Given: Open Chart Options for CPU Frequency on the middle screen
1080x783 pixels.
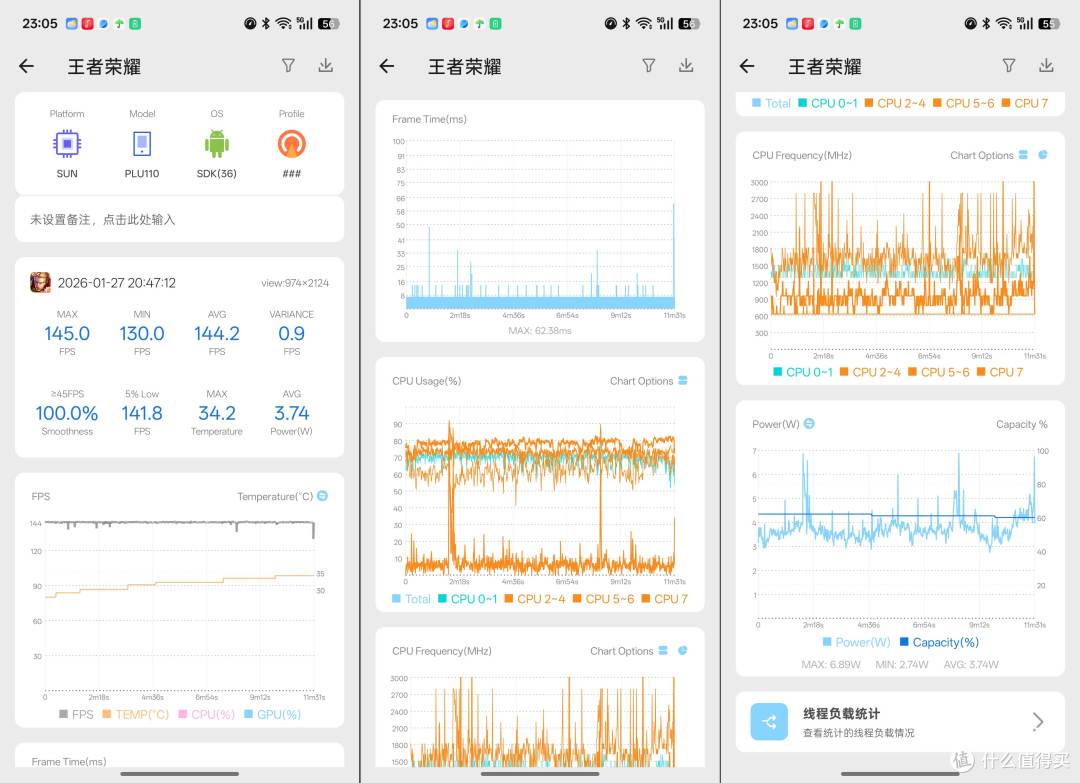Looking at the screenshot, I should [628, 651].
